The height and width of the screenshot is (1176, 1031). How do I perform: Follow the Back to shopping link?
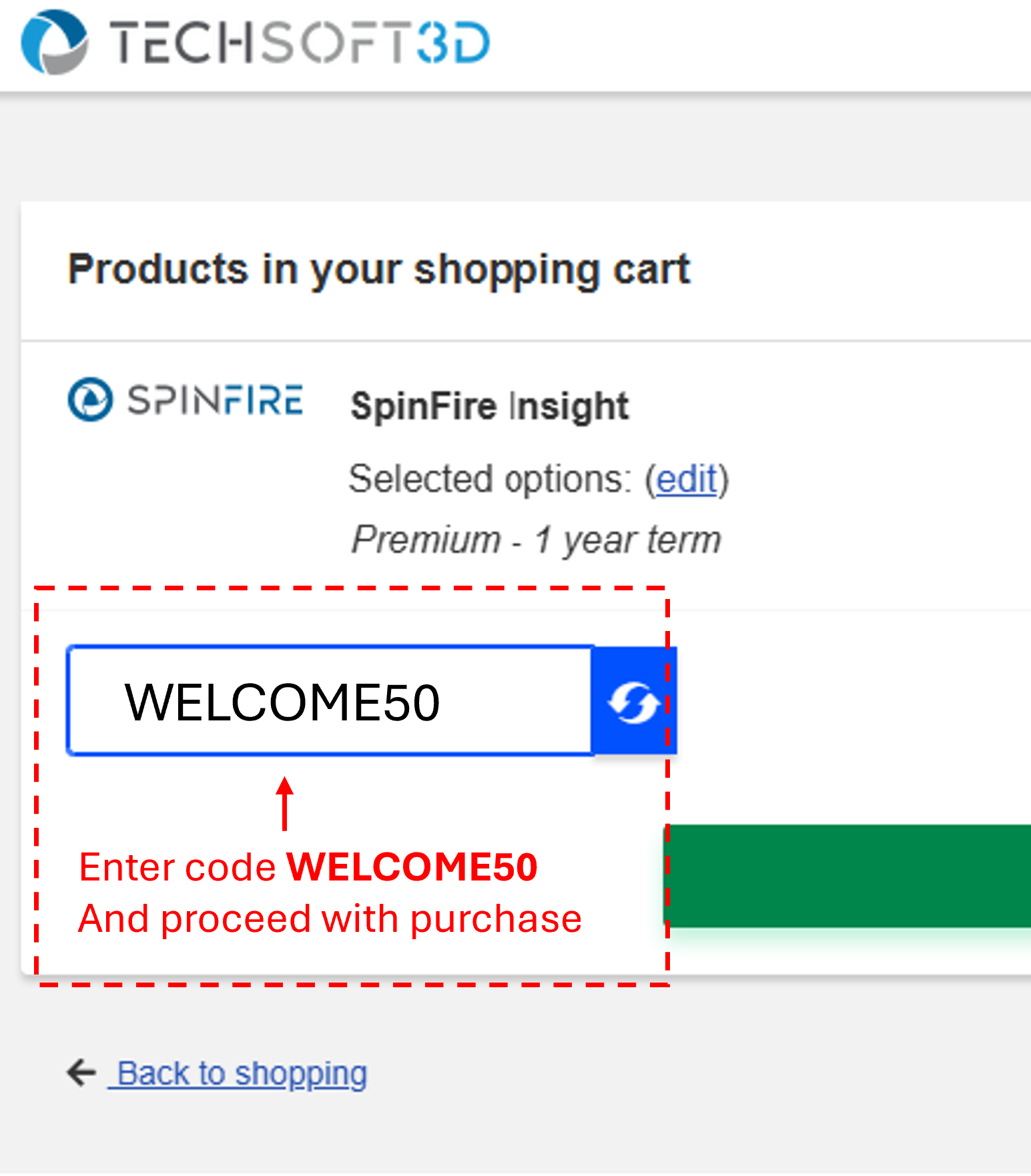point(242,1074)
